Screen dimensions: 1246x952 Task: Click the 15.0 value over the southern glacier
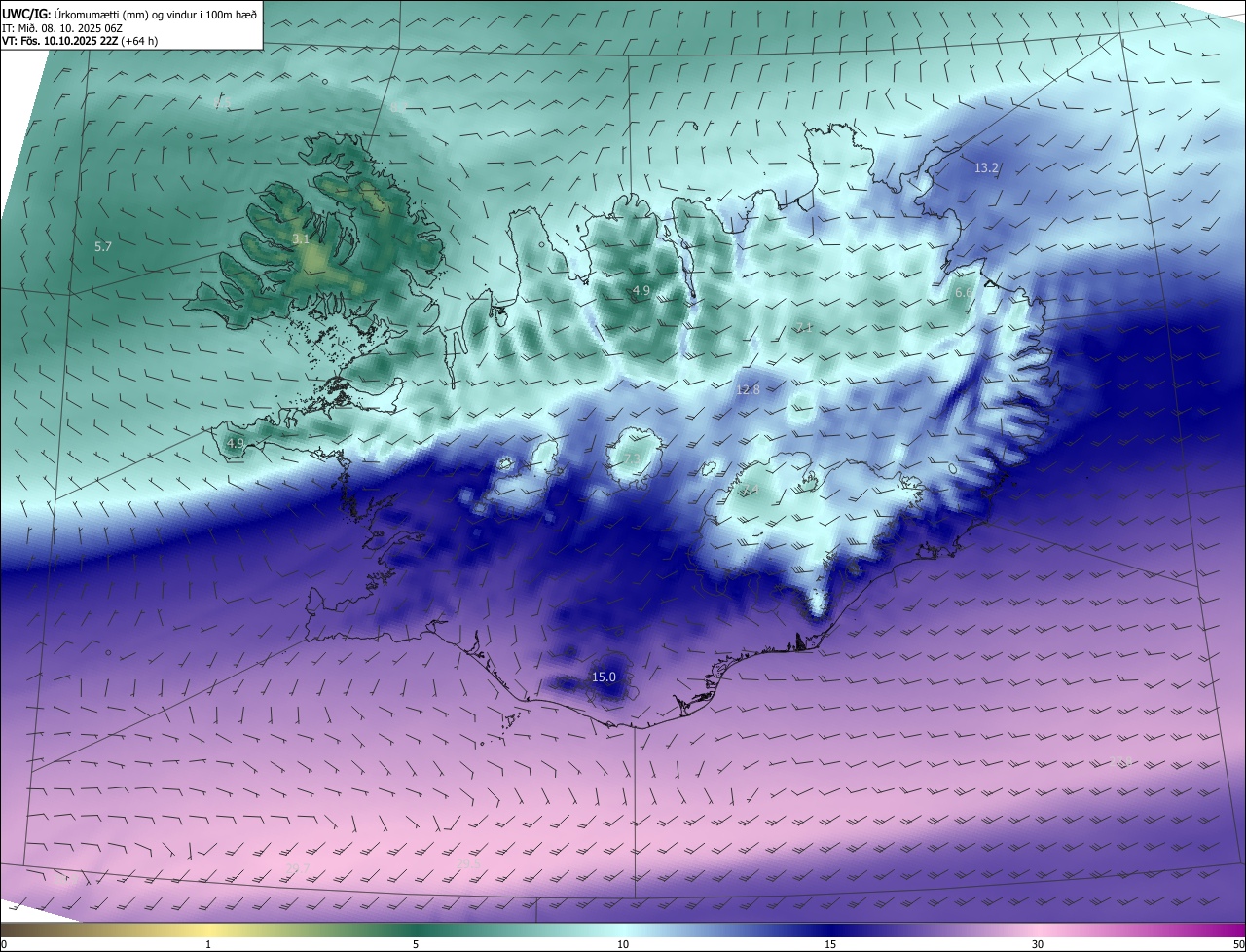[x=604, y=677]
